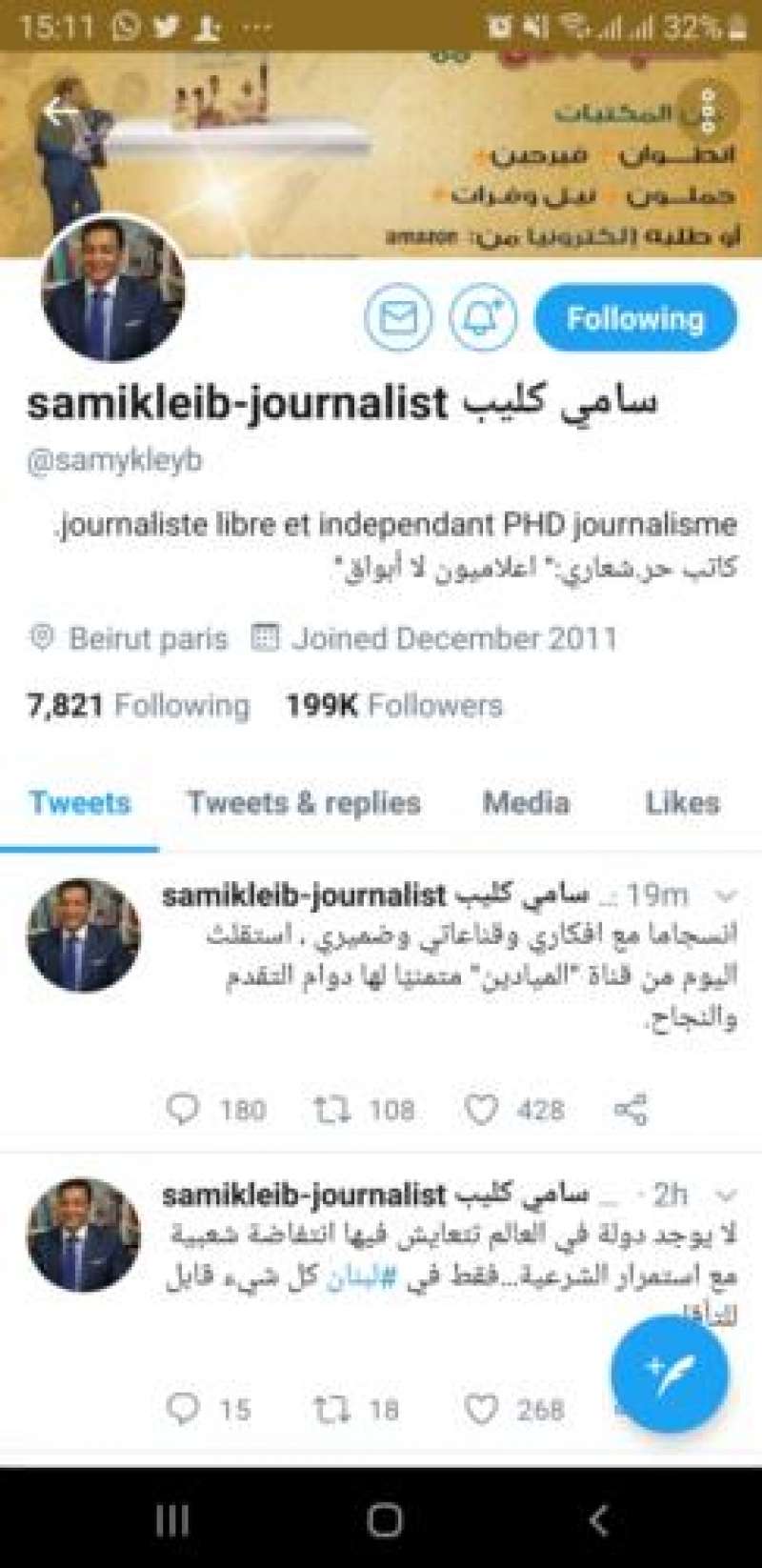Screen dimensions: 762x1568
Task: Tap the notification bell icon
Action: (x=484, y=318)
